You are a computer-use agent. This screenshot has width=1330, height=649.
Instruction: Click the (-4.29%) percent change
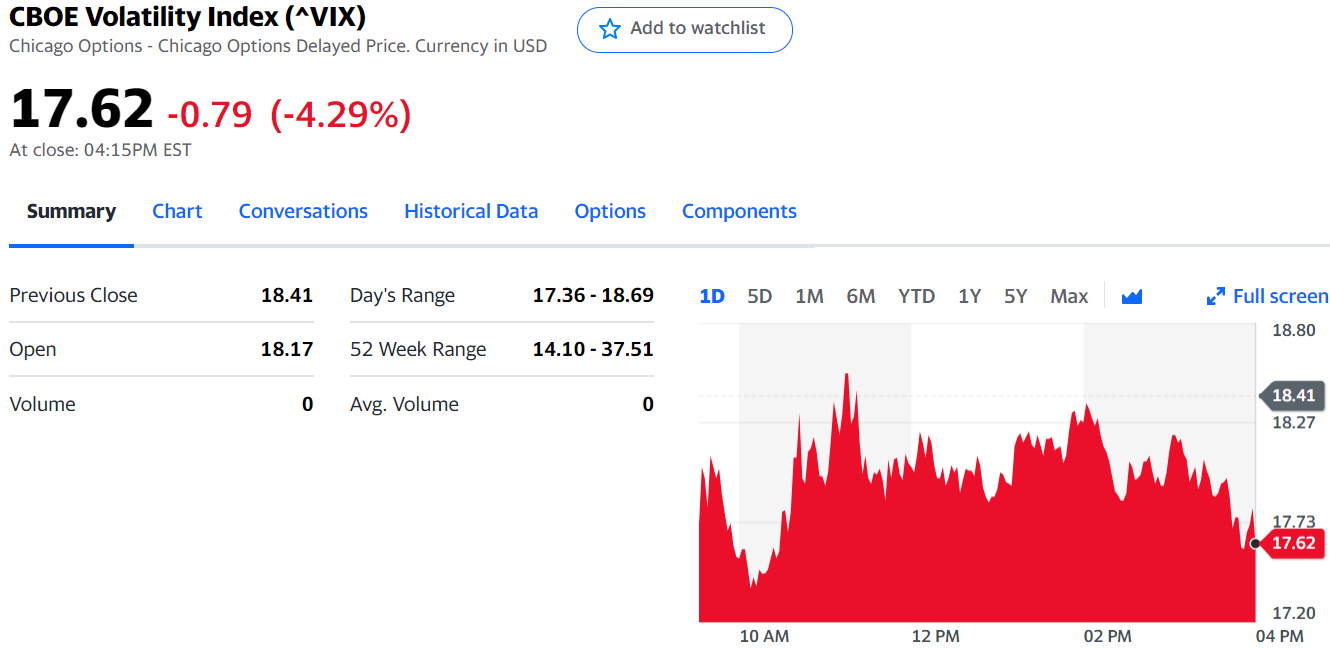[341, 114]
